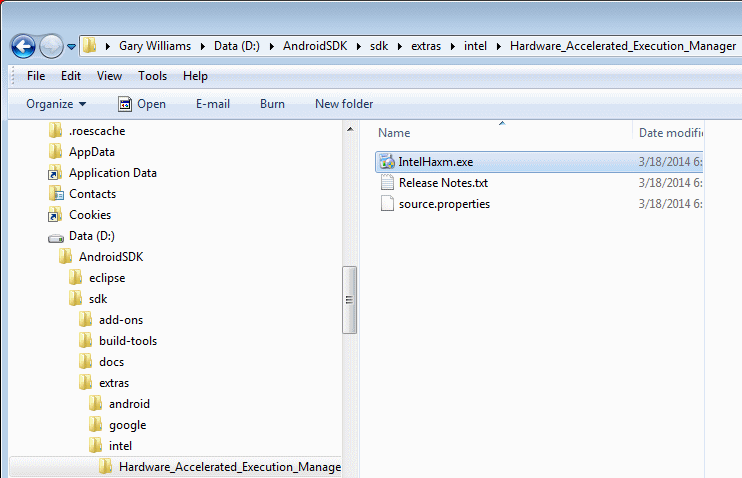Screen dimensions: 742x478
Task: Select the Contacts folder in tree
Action: pos(92,194)
